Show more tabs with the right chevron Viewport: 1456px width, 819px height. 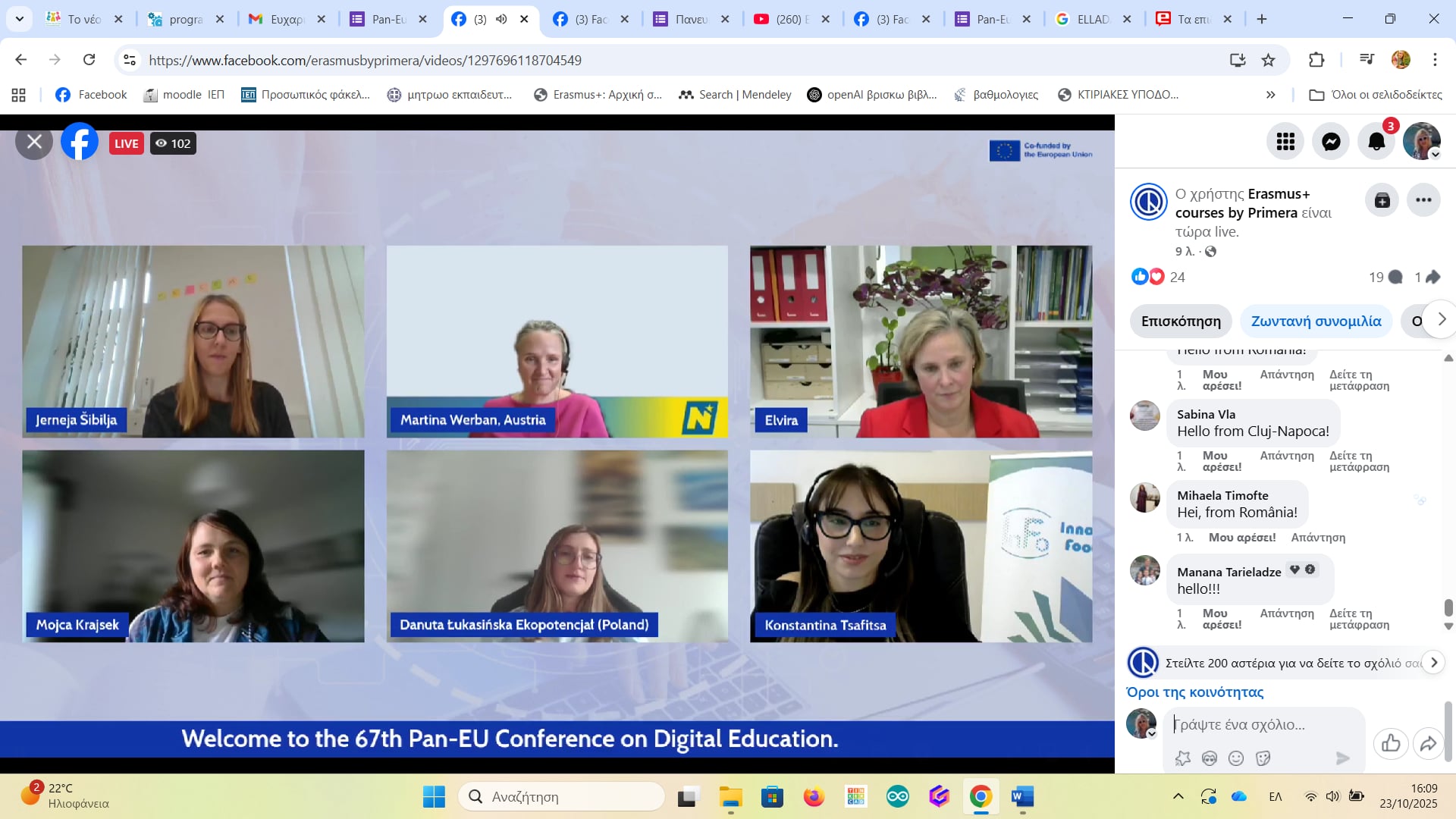point(1441,320)
